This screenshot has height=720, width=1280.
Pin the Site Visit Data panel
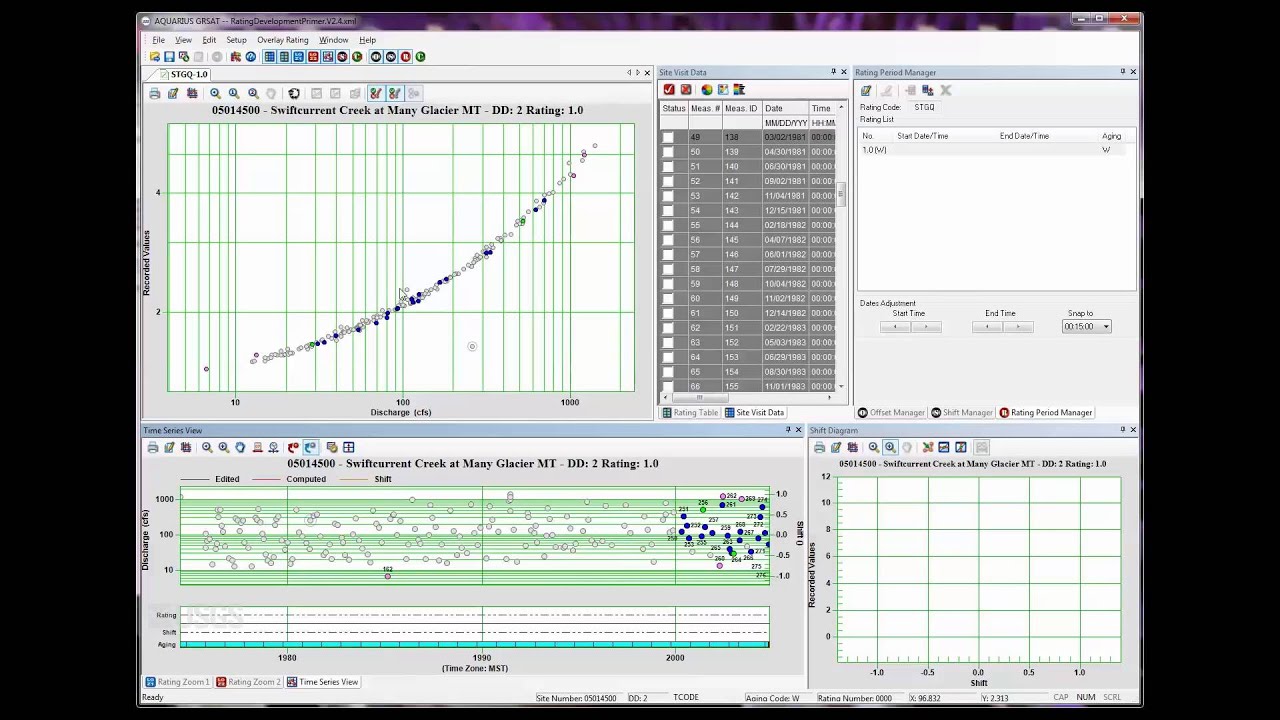coord(833,72)
